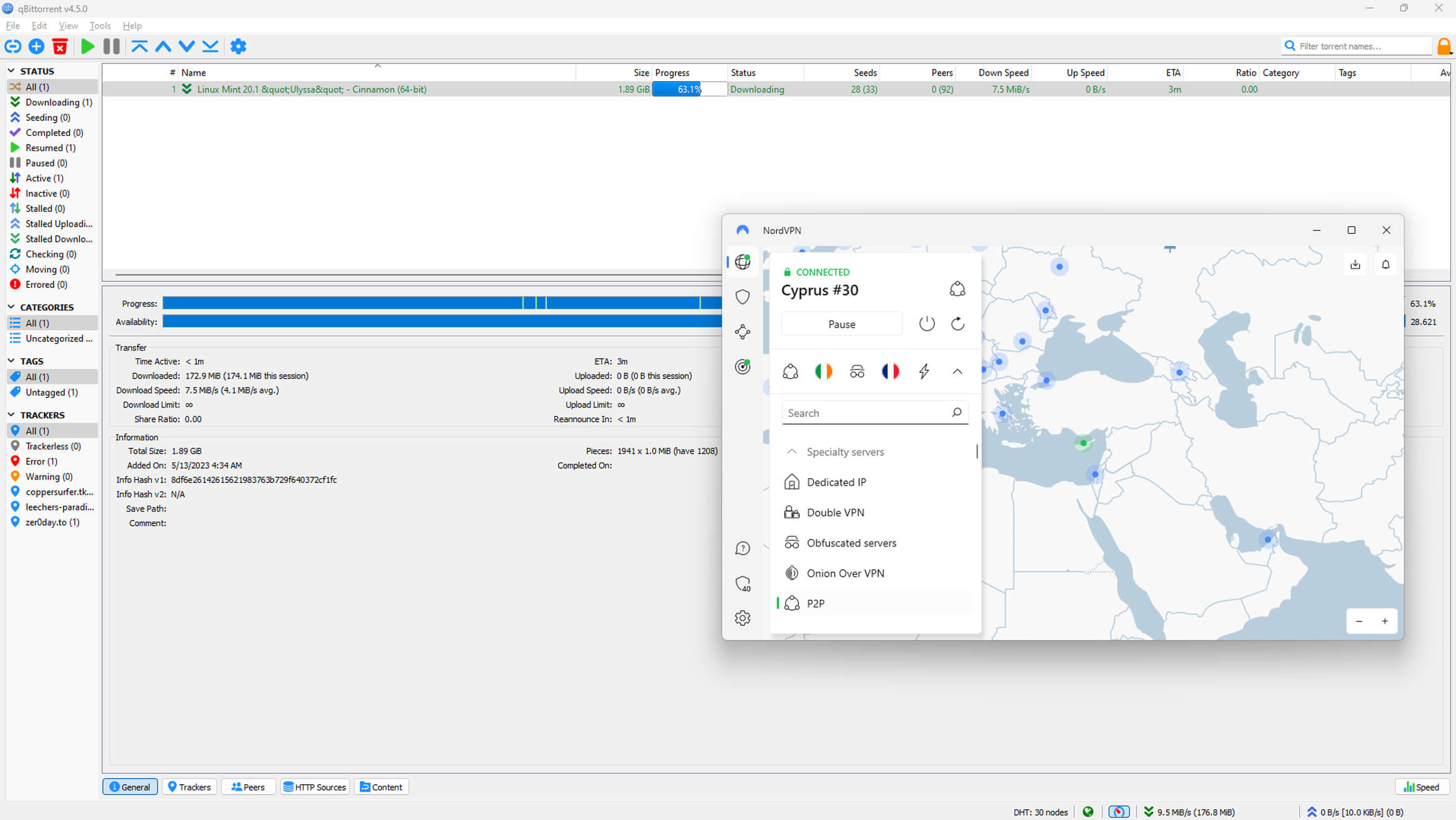Open the File menu
The height and width of the screenshot is (820, 1456).
click(x=13, y=26)
